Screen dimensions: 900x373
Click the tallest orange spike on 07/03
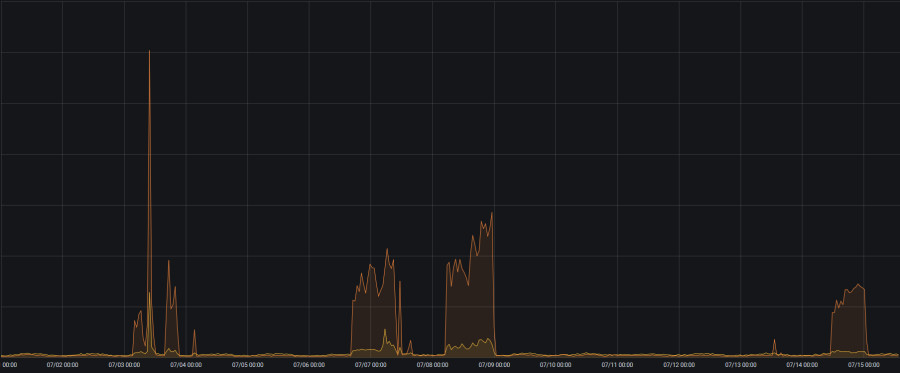149,52
